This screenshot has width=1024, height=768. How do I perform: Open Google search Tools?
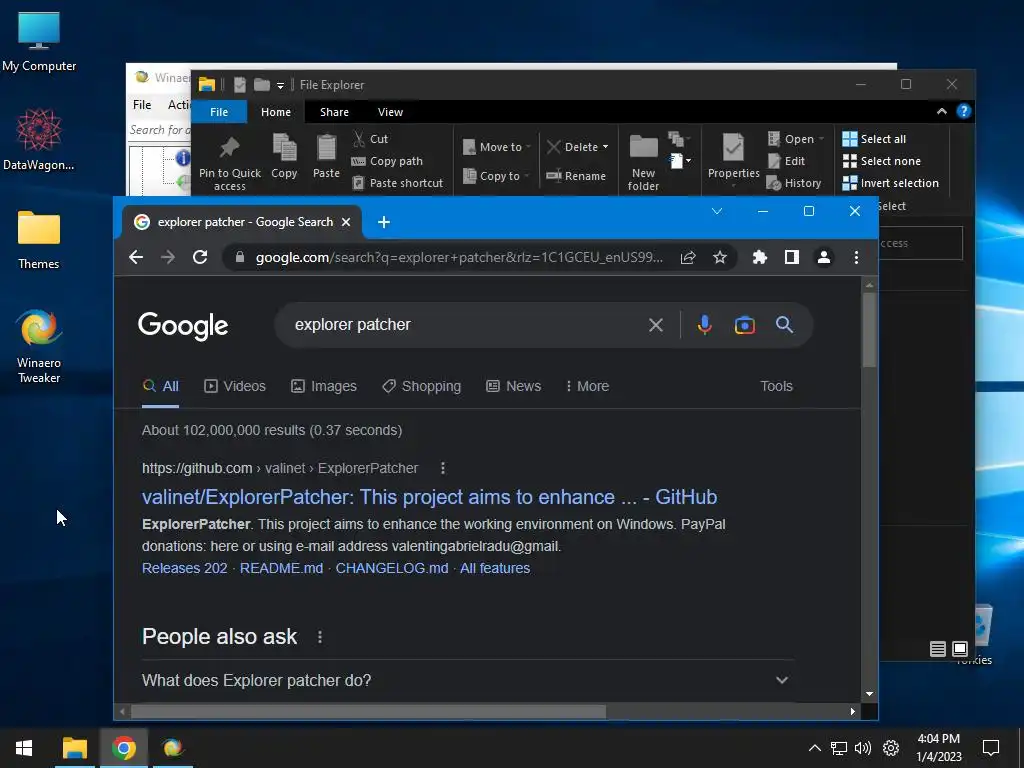pyautogui.click(x=776, y=386)
